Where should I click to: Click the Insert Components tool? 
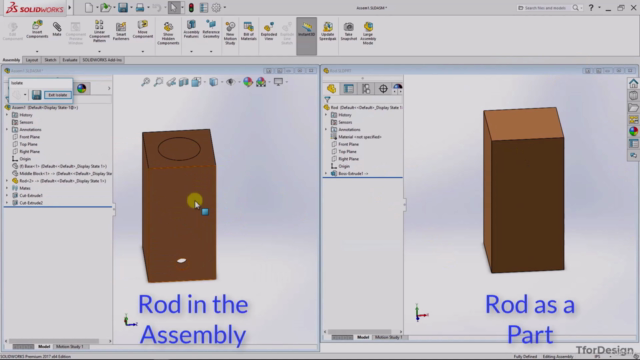pyautogui.click(x=37, y=29)
